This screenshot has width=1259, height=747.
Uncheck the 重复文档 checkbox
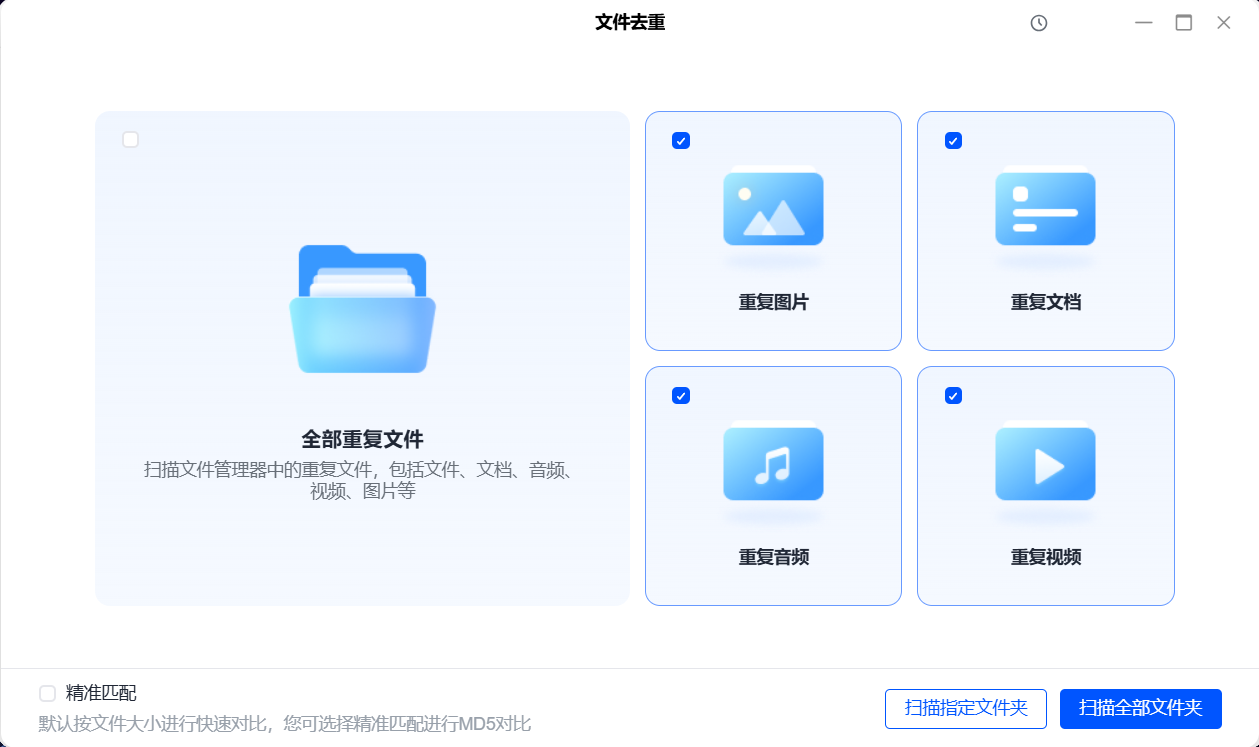coord(953,141)
